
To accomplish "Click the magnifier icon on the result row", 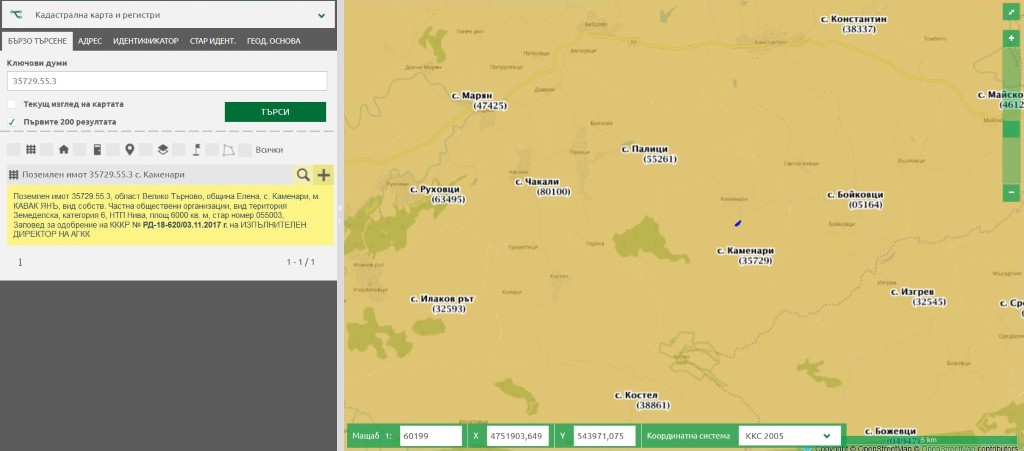I will 302,175.
